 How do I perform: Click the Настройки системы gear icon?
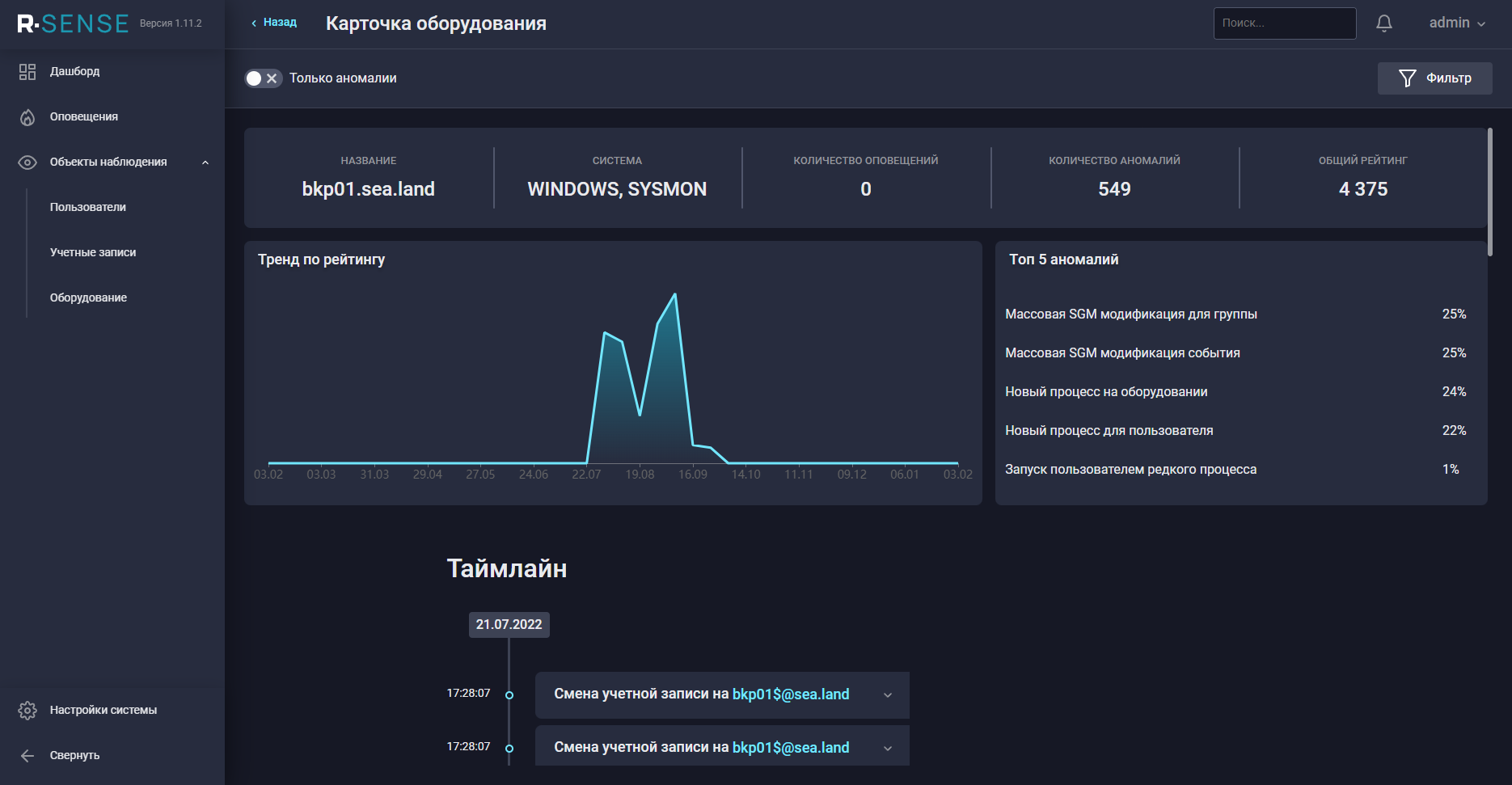click(27, 711)
